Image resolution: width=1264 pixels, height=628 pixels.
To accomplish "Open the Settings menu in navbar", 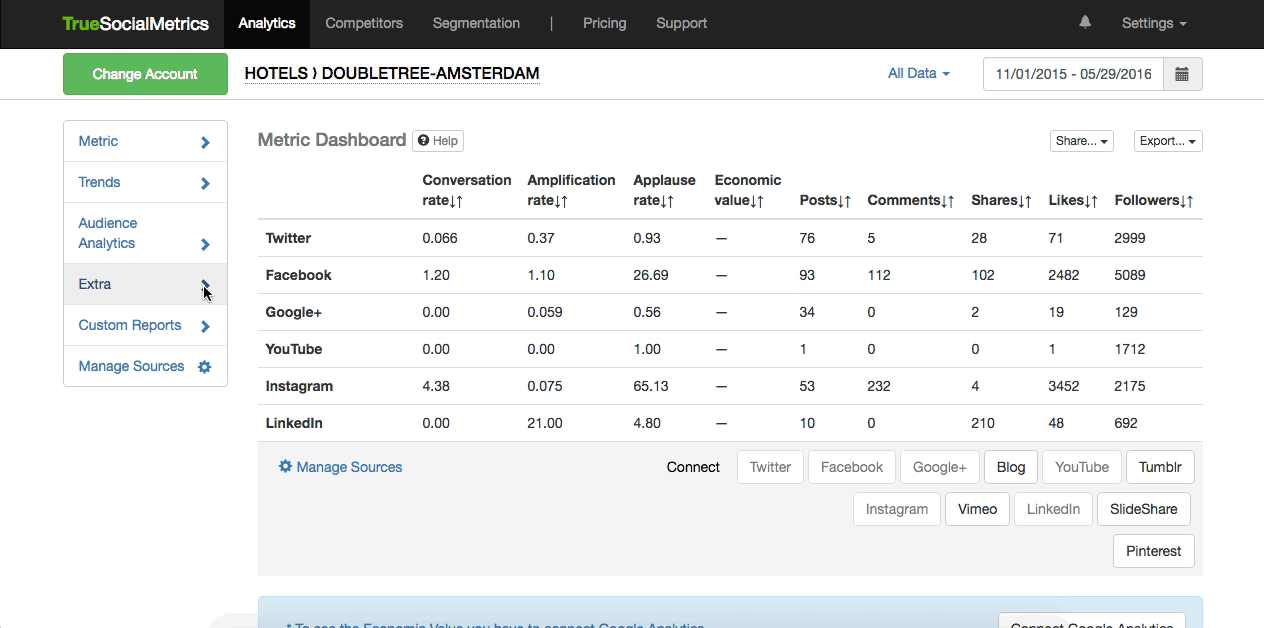I will point(1153,23).
